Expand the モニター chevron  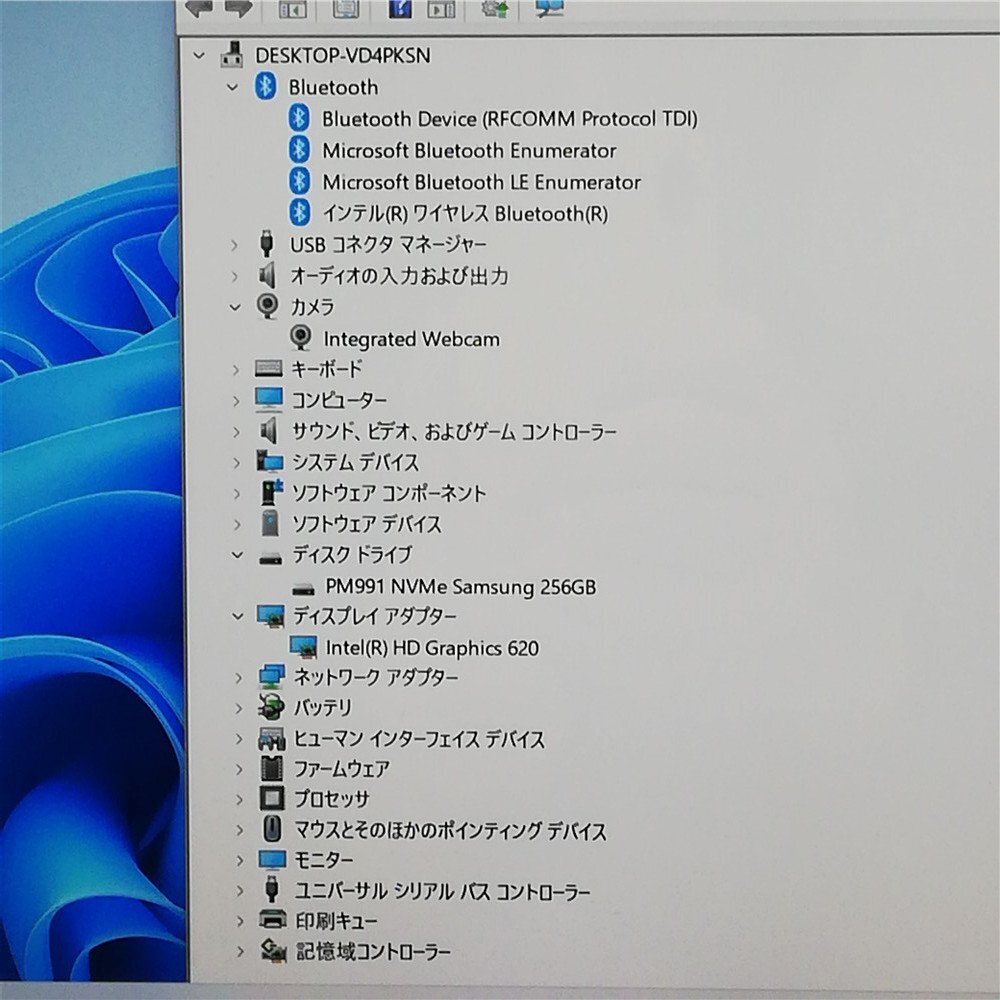pyautogui.click(x=240, y=860)
